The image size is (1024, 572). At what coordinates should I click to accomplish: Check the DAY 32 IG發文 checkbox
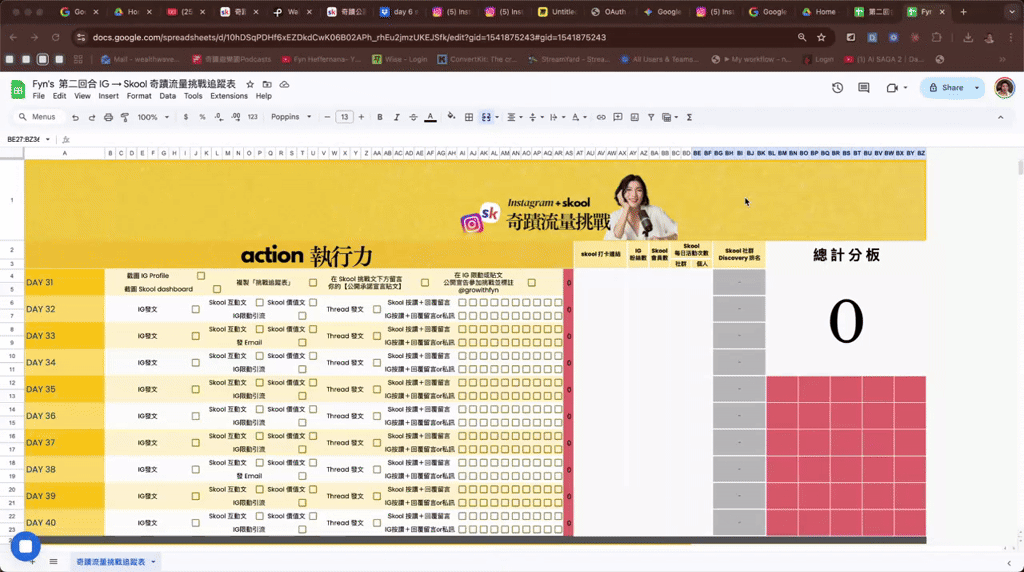click(x=195, y=310)
